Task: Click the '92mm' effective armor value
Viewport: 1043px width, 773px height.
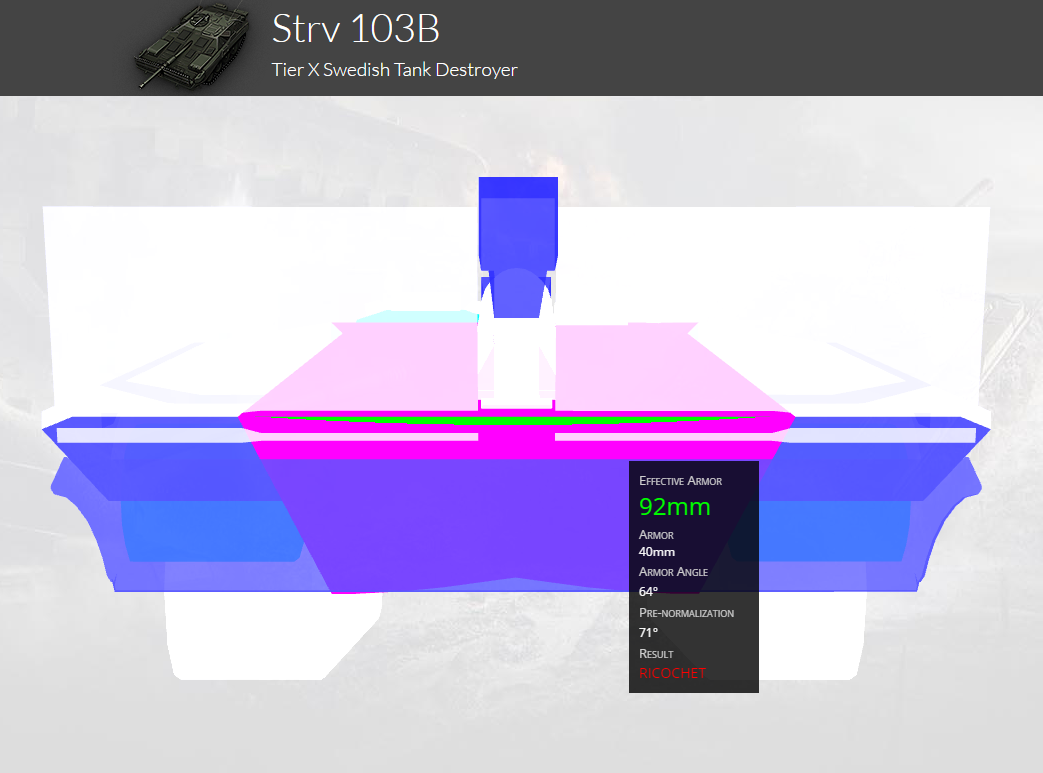Action: pyautogui.click(x=674, y=507)
